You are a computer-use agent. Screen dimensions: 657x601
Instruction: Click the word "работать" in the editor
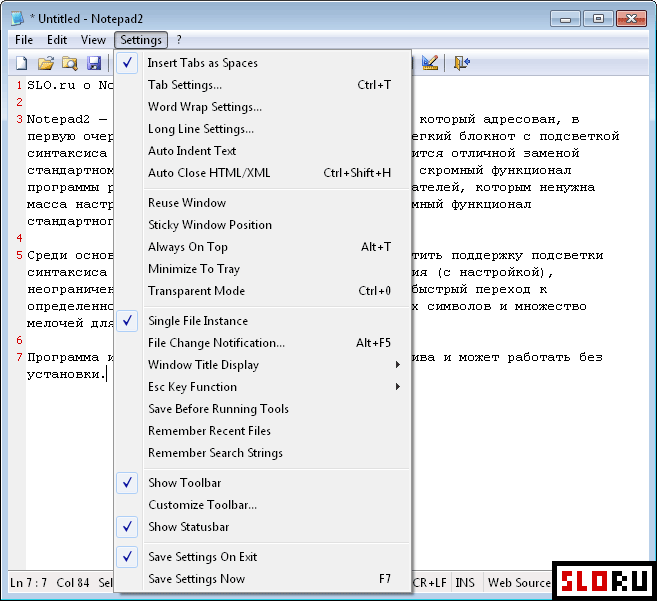(x=539, y=357)
